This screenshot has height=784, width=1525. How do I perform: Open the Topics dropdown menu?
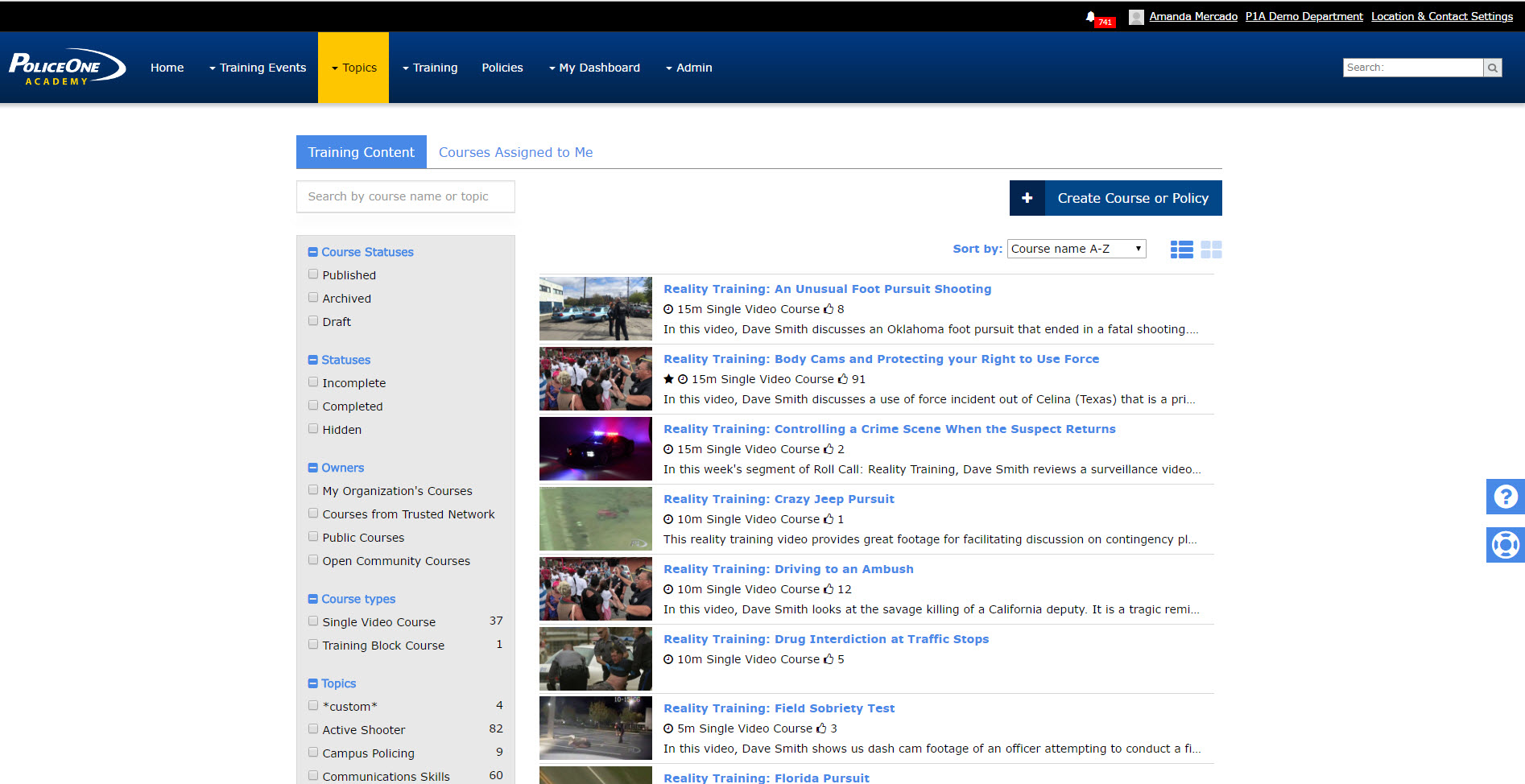[x=353, y=68]
